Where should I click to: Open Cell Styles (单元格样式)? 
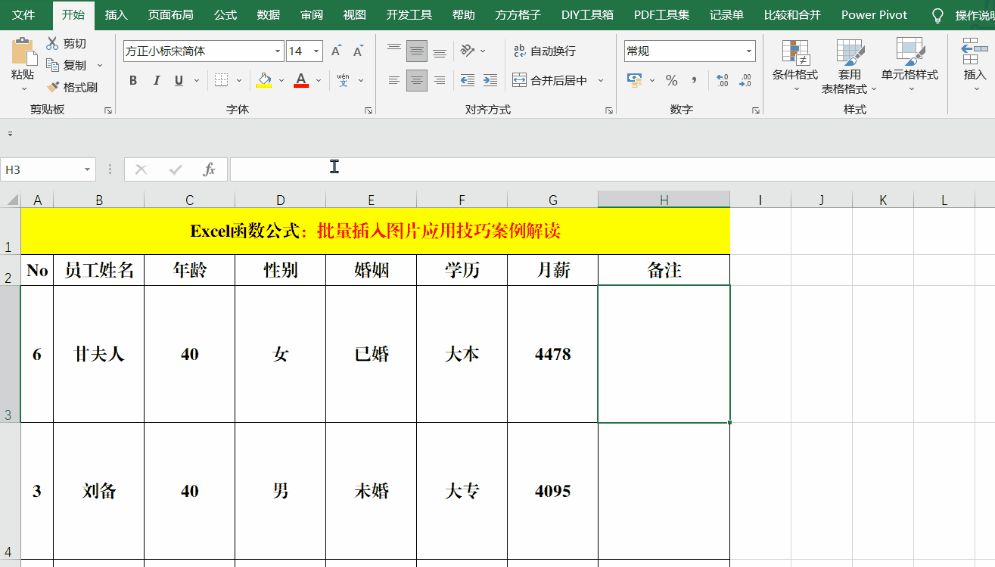coord(909,65)
